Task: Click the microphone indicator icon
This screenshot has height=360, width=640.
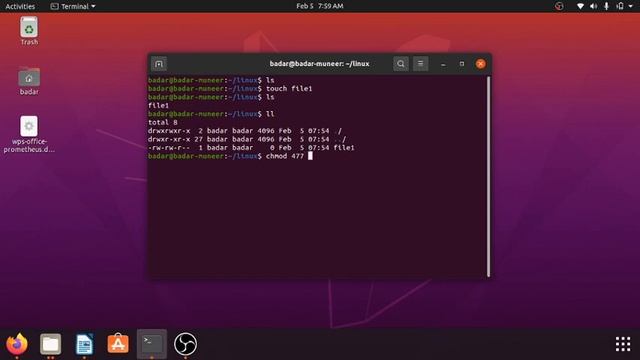Action: click(607, 6)
